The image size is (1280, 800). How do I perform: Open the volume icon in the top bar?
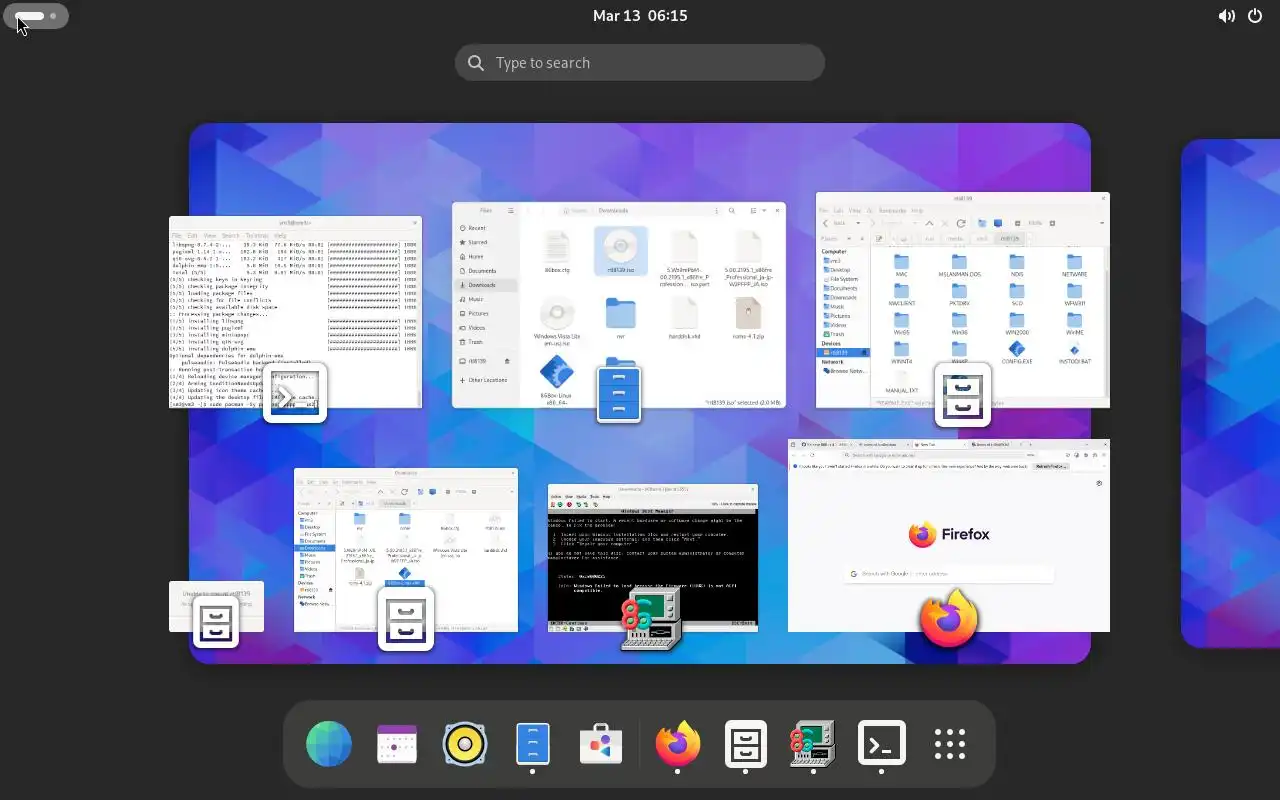coord(1226,16)
